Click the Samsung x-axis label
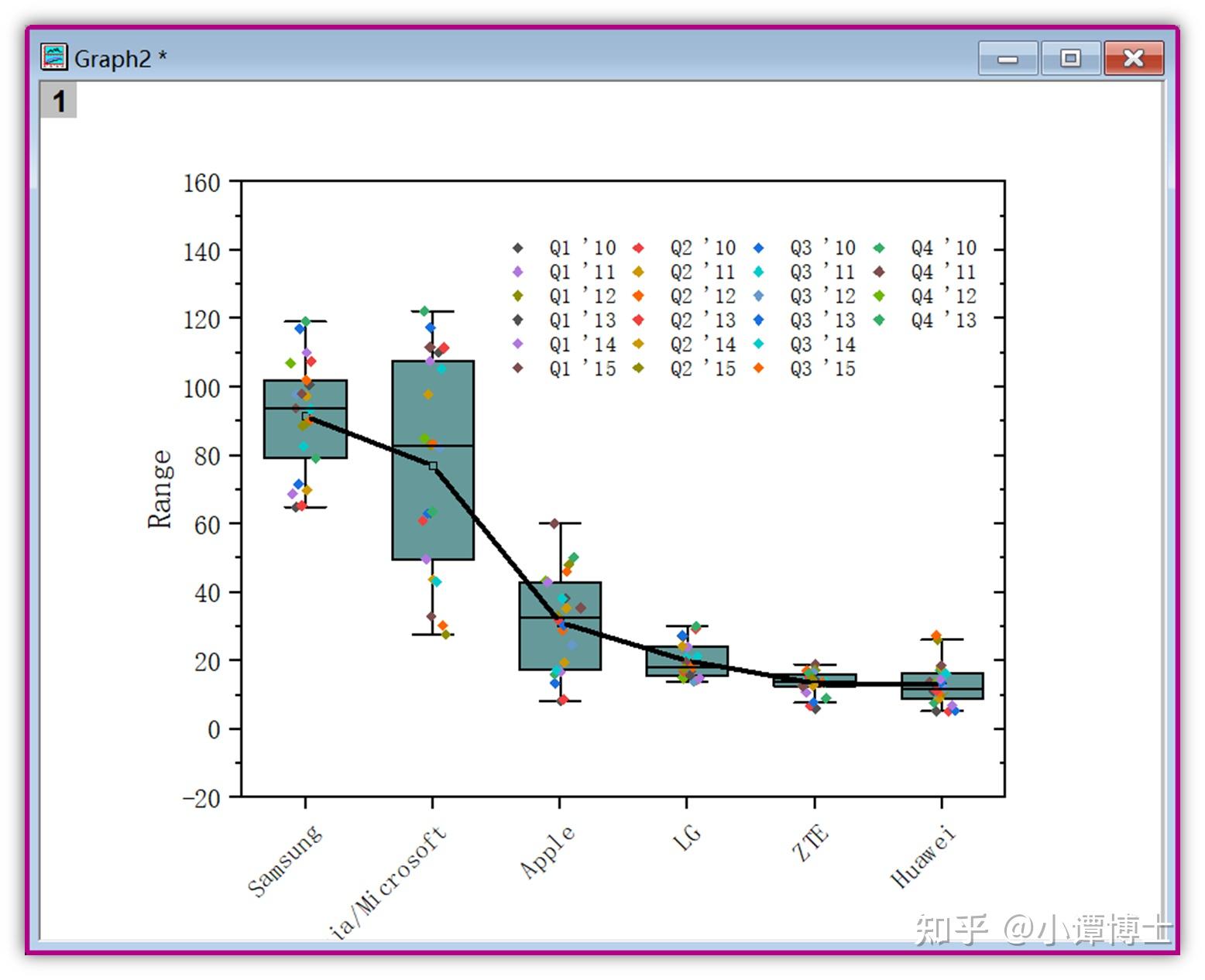This screenshot has height=980, width=1205. pos(285,861)
